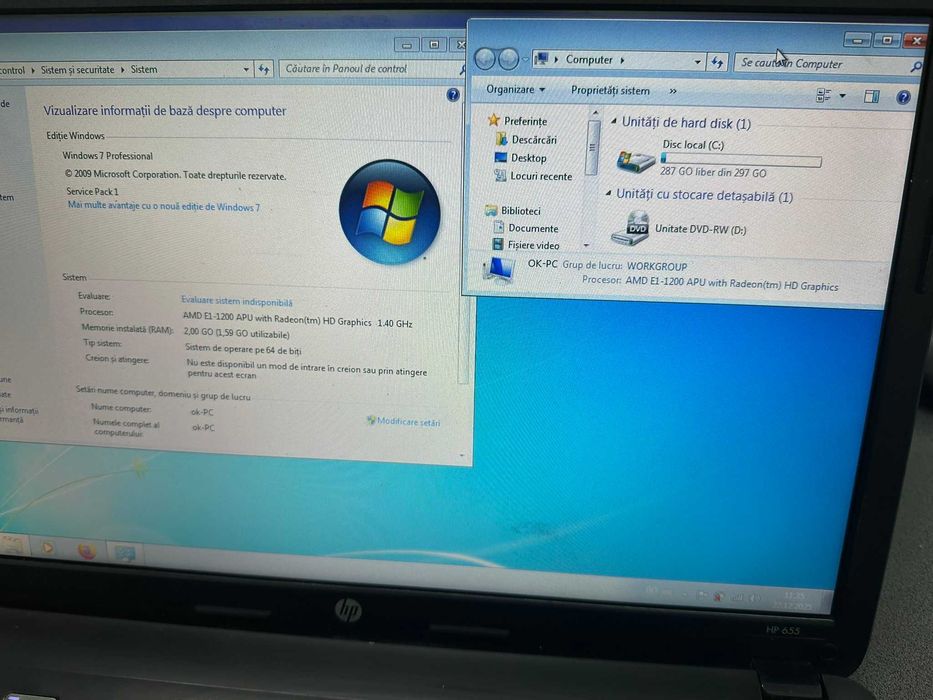933x700 pixels.
Task: Go forward in the Computer window
Action: [508, 59]
